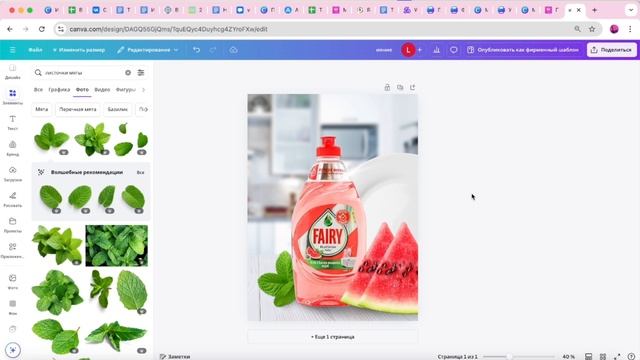Click the Страница 1 из 1 indicator
640x360 pixels.
click(x=457, y=356)
